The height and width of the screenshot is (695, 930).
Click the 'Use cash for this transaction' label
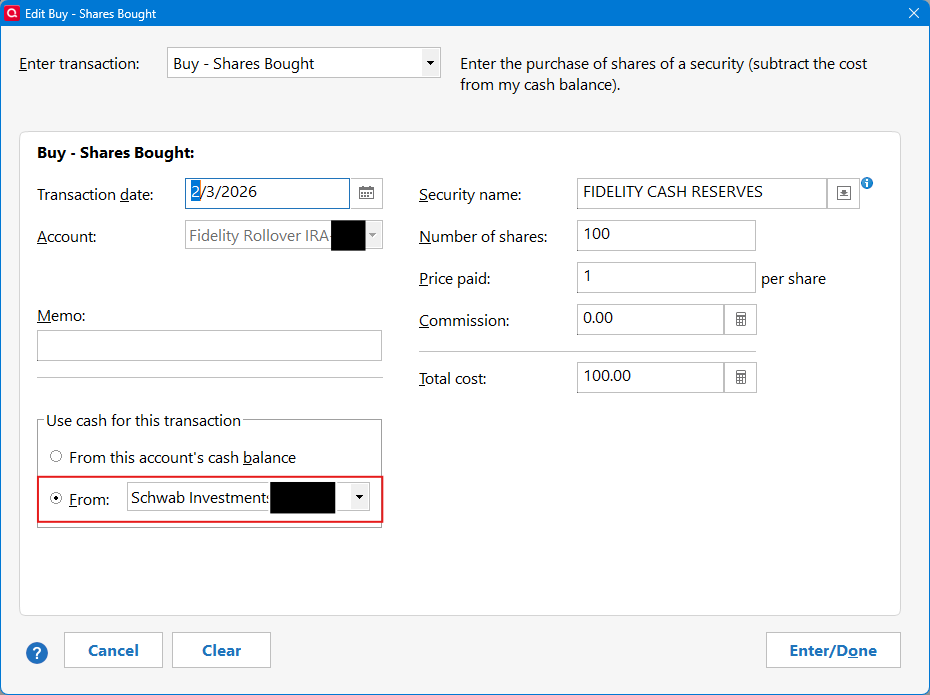point(144,420)
